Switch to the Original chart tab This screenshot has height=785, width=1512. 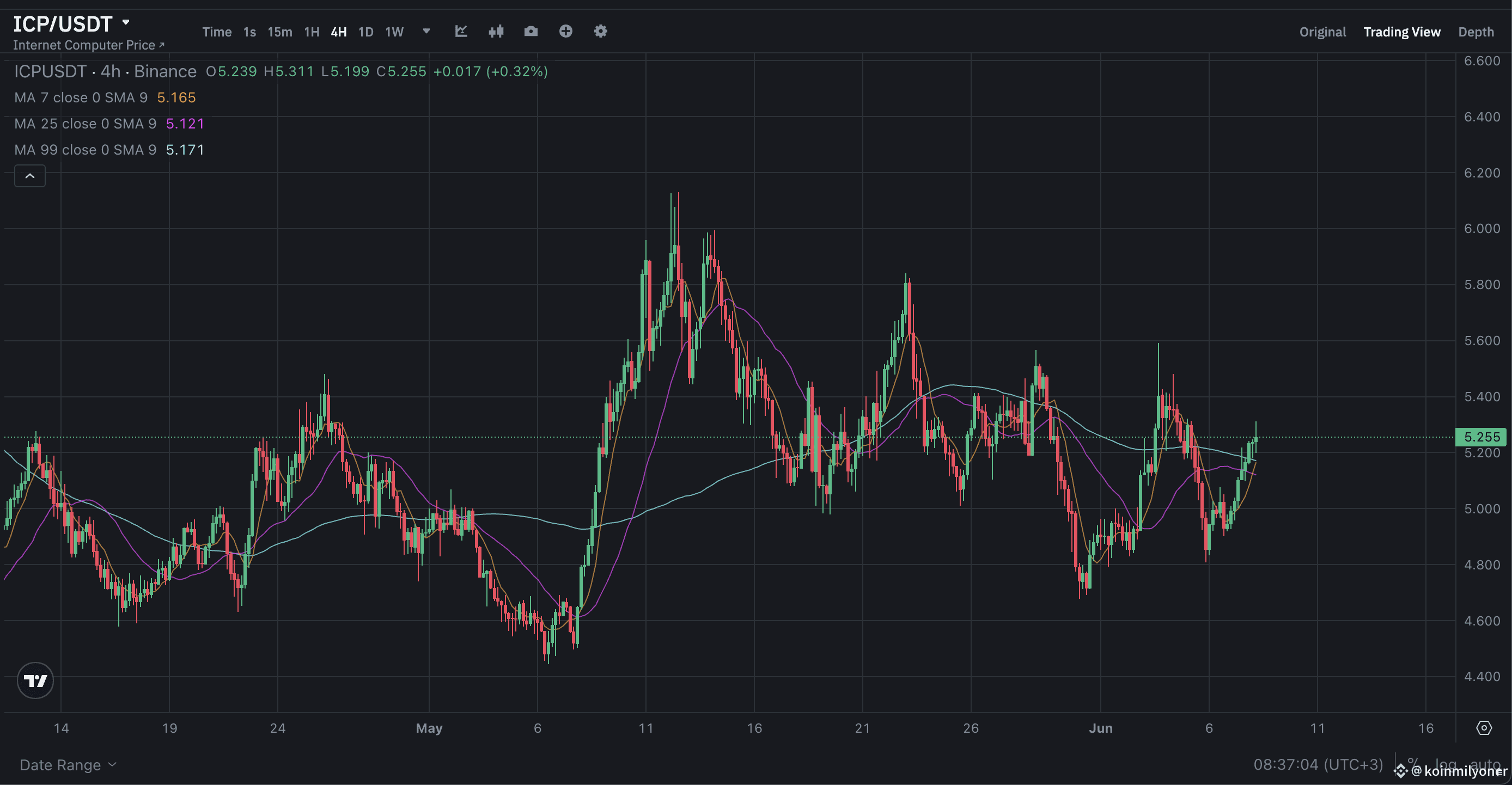point(1322,32)
